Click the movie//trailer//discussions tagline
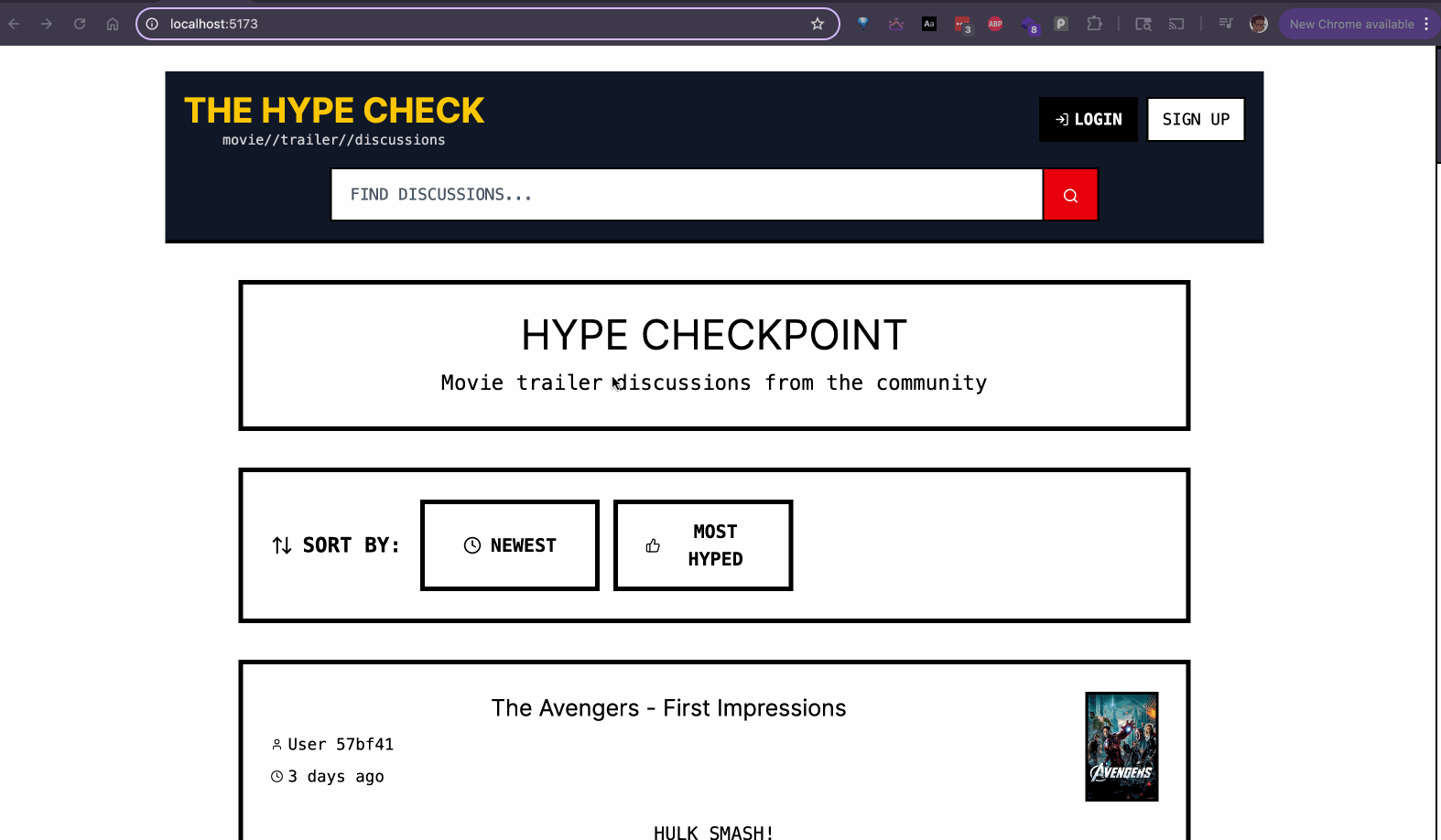 [x=334, y=140]
